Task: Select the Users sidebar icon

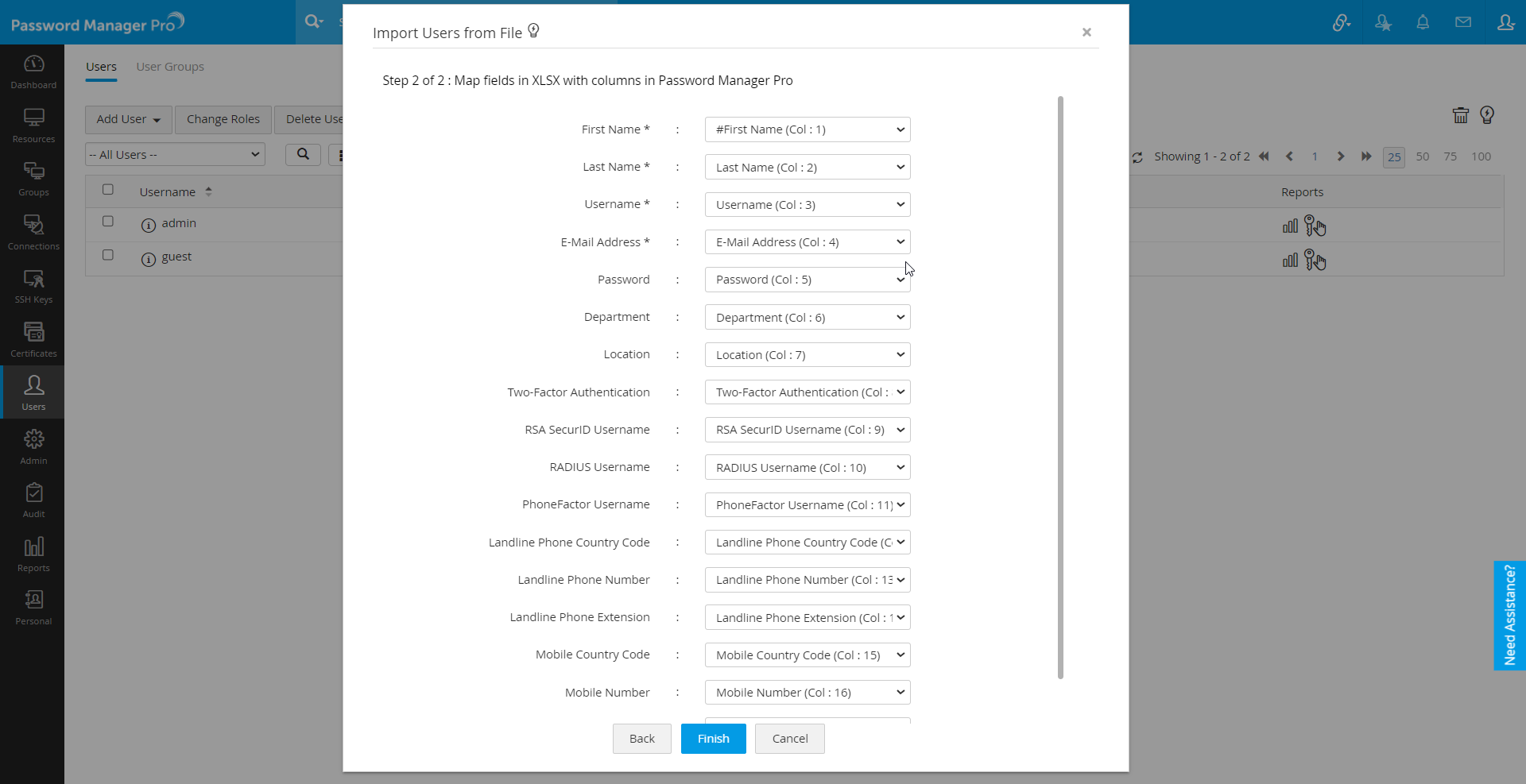Action: [x=33, y=393]
